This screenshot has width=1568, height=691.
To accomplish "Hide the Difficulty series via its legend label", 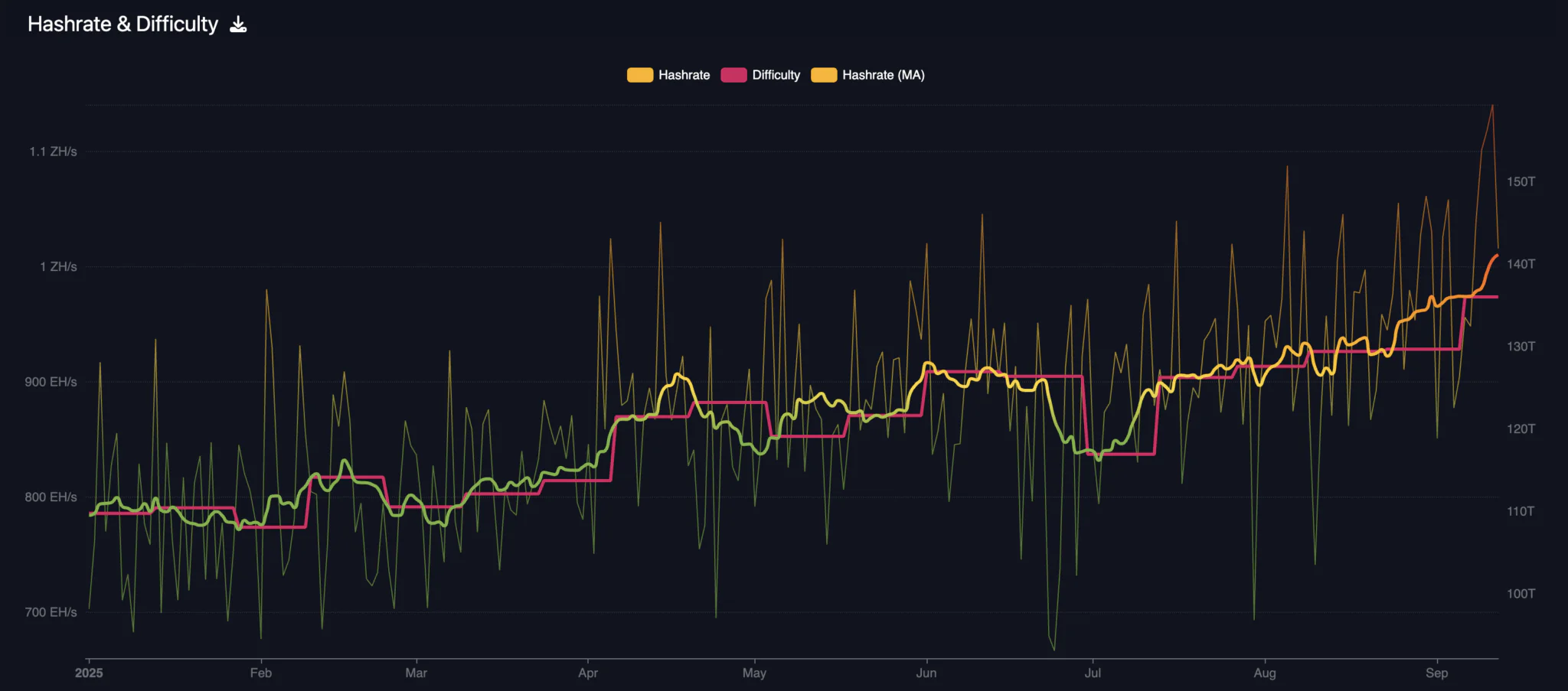I will (776, 75).
